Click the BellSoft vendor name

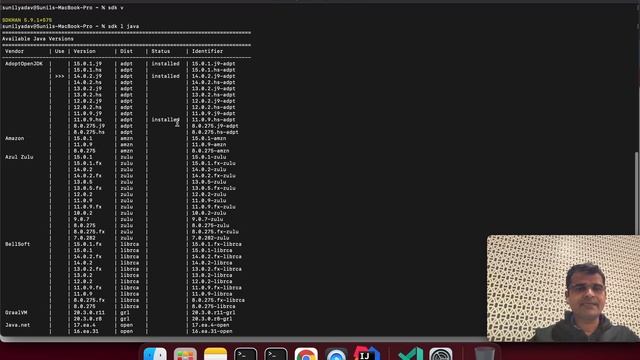18,244
